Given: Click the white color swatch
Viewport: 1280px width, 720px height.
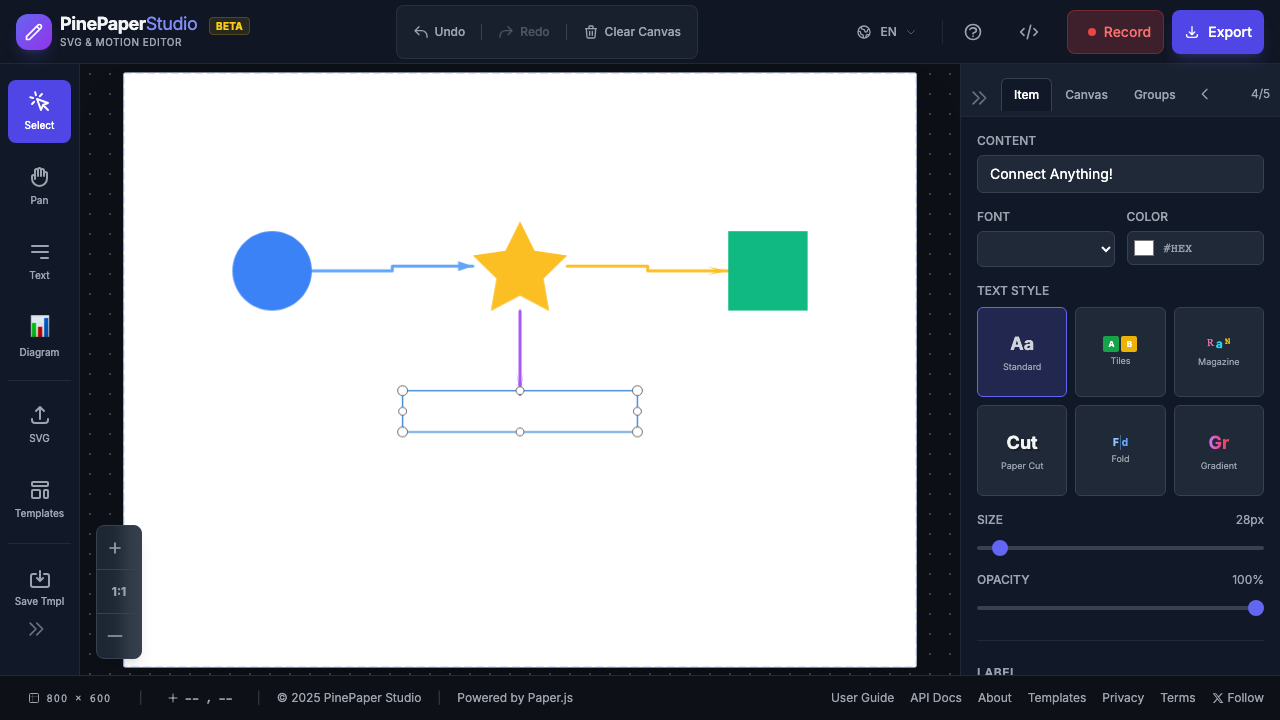Looking at the screenshot, I should pos(1143,249).
